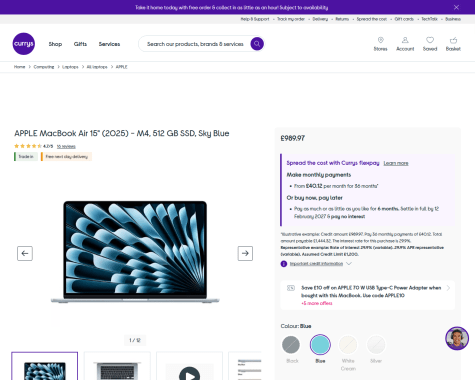The width and height of the screenshot is (475, 380).
Task: Show +5 more offers
Action: coord(317,303)
